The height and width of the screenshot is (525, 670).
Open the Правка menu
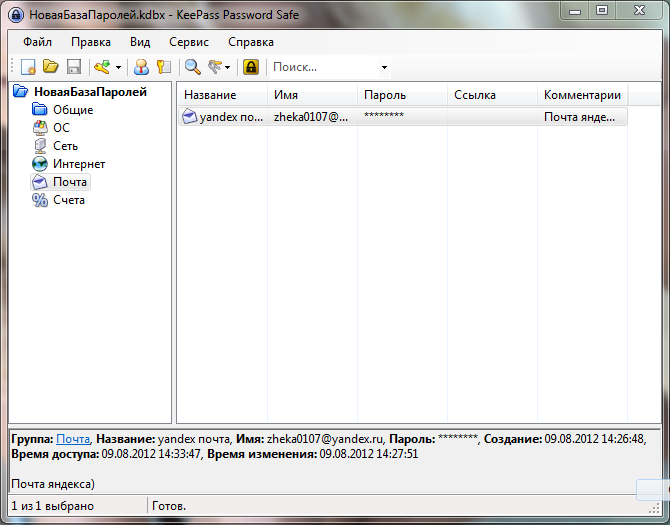[91, 42]
